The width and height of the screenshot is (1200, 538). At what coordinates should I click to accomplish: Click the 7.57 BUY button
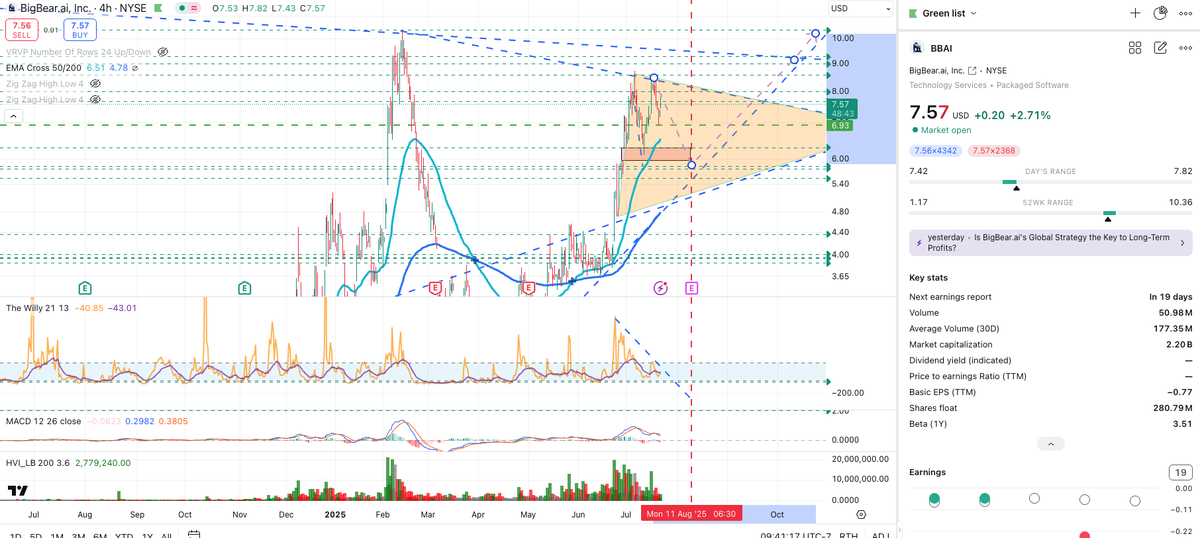(81, 30)
